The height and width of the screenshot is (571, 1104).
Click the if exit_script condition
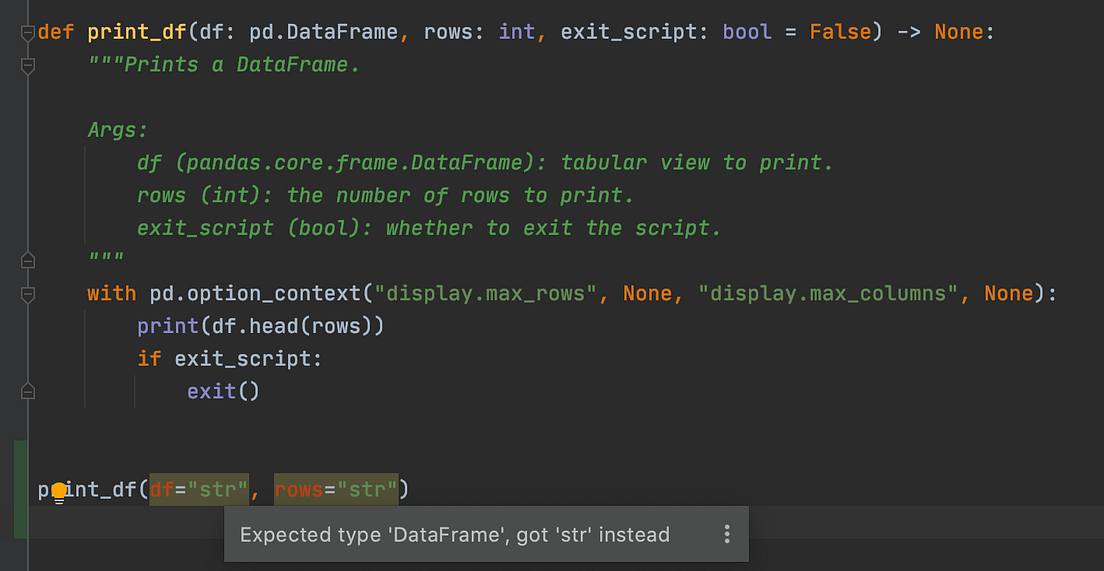pyautogui.click(x=230, y=358)
